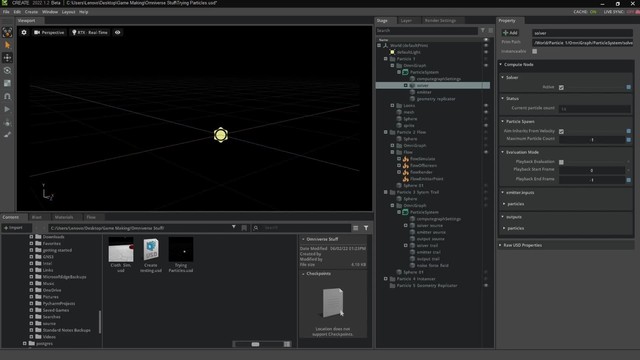
Task: Switch to the Layer tab
Action: (406, 20)
